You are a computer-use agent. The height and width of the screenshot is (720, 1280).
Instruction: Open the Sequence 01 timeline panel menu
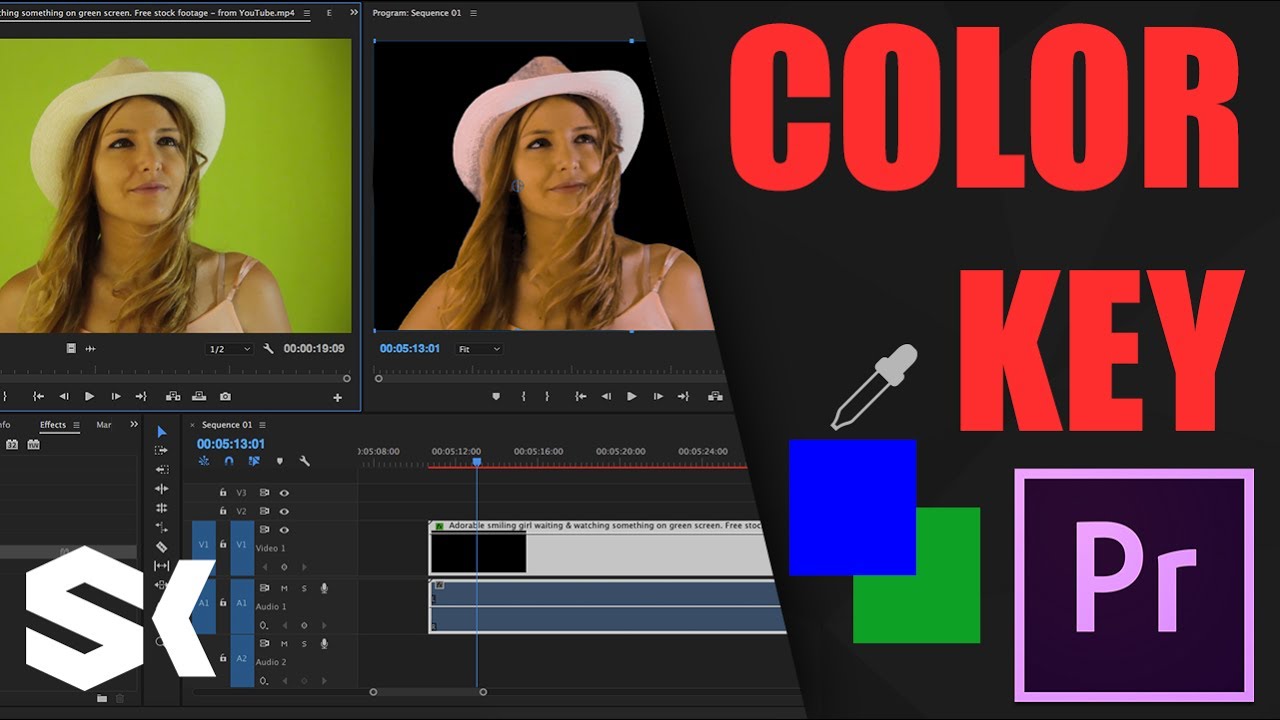coord(262,425)
